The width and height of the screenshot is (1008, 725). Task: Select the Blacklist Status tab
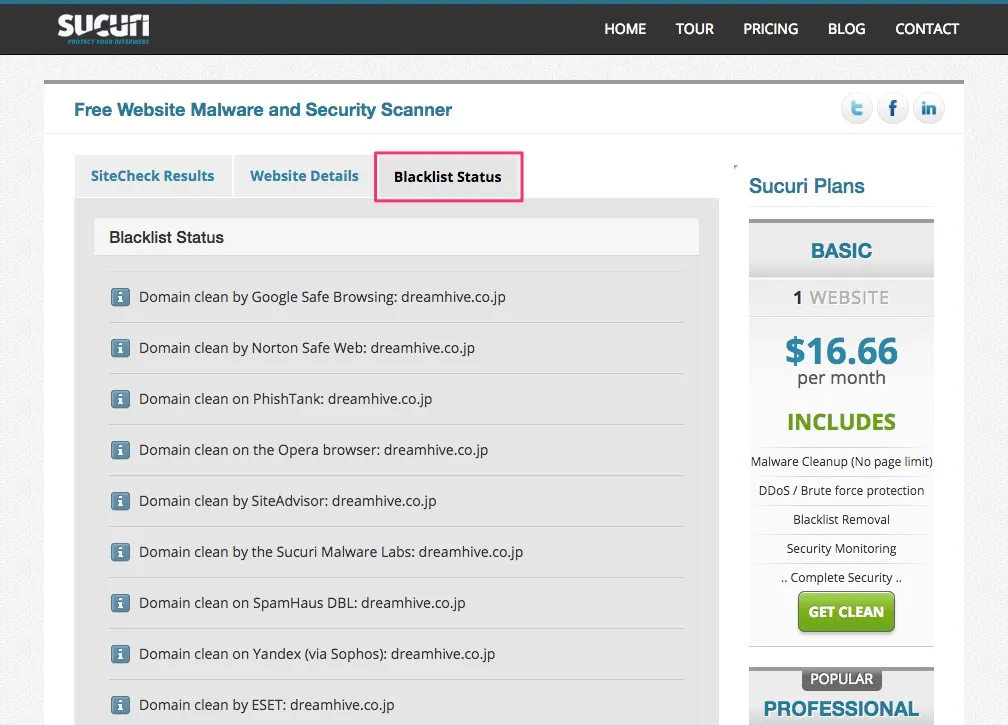[x=448, y=177]
